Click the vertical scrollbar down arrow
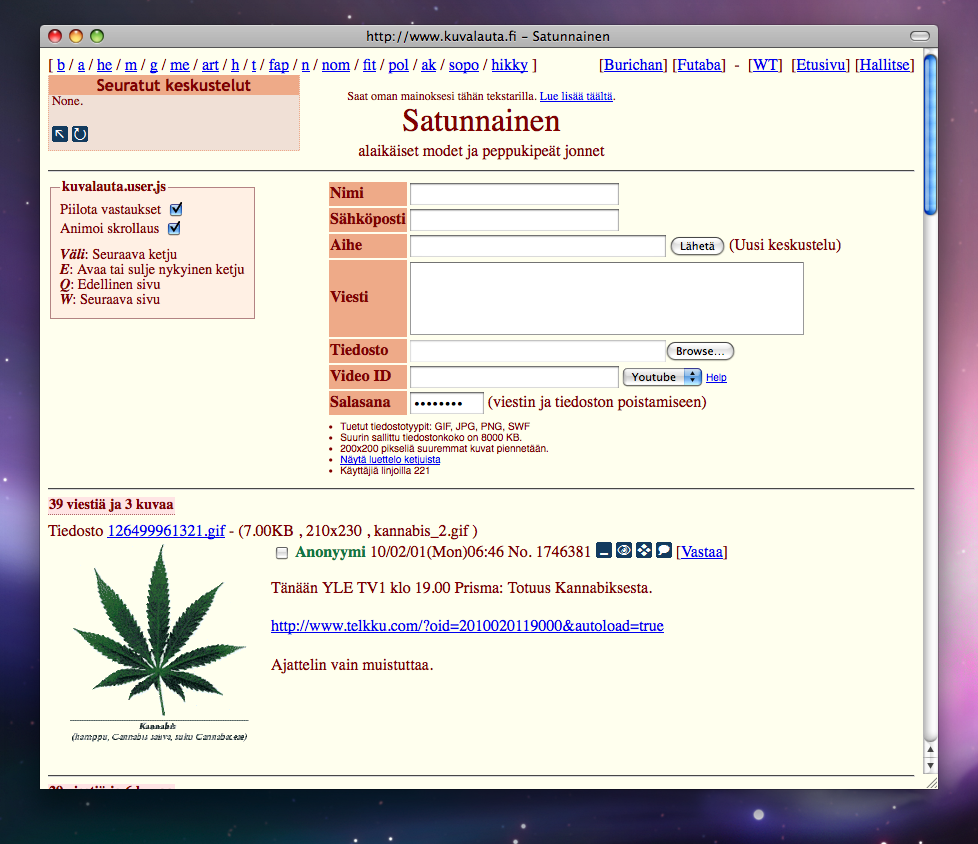The width and height of the screenshot is (978, 844). click(930, 765)
